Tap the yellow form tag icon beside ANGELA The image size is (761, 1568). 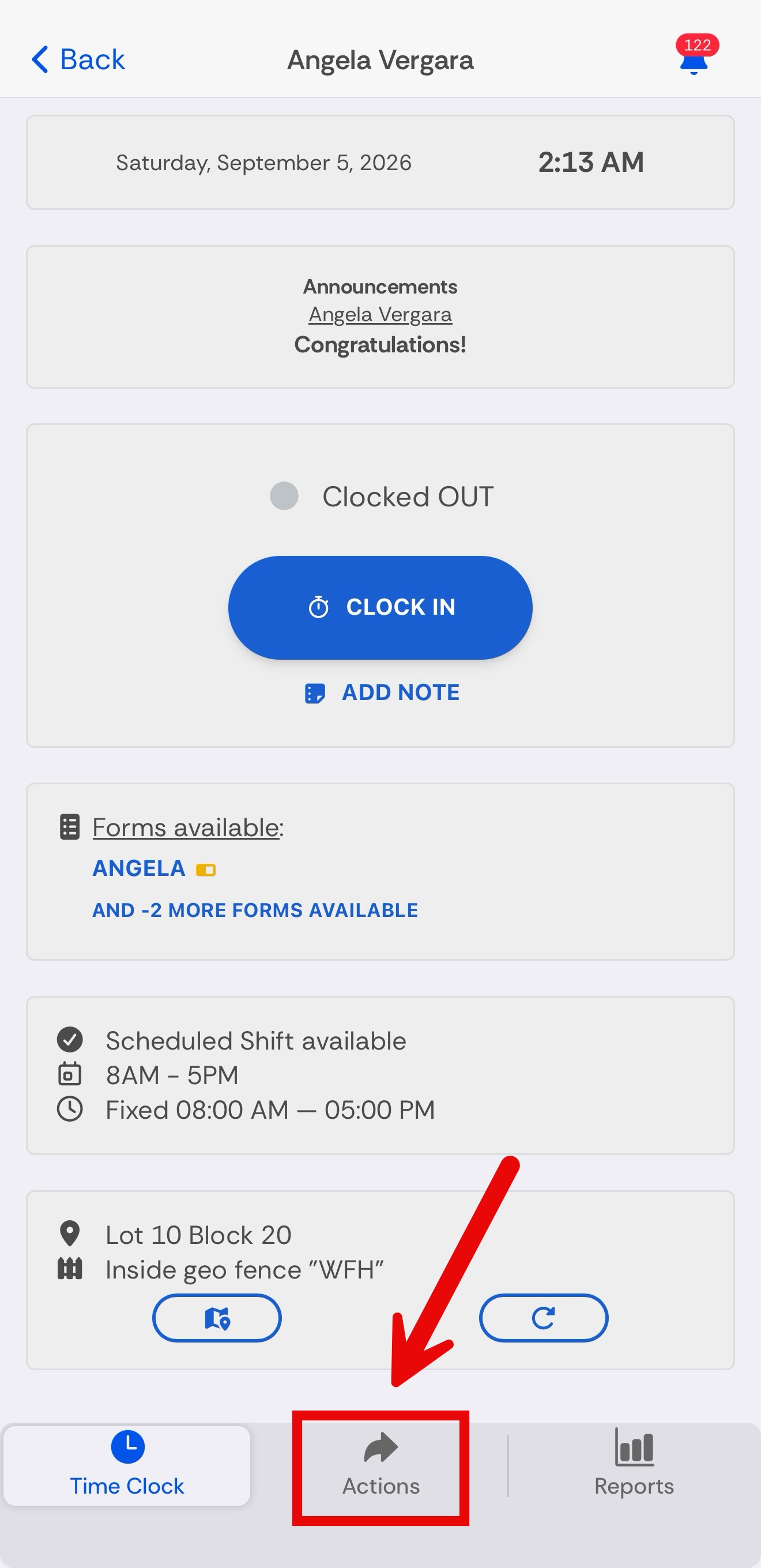coord(206,870)
